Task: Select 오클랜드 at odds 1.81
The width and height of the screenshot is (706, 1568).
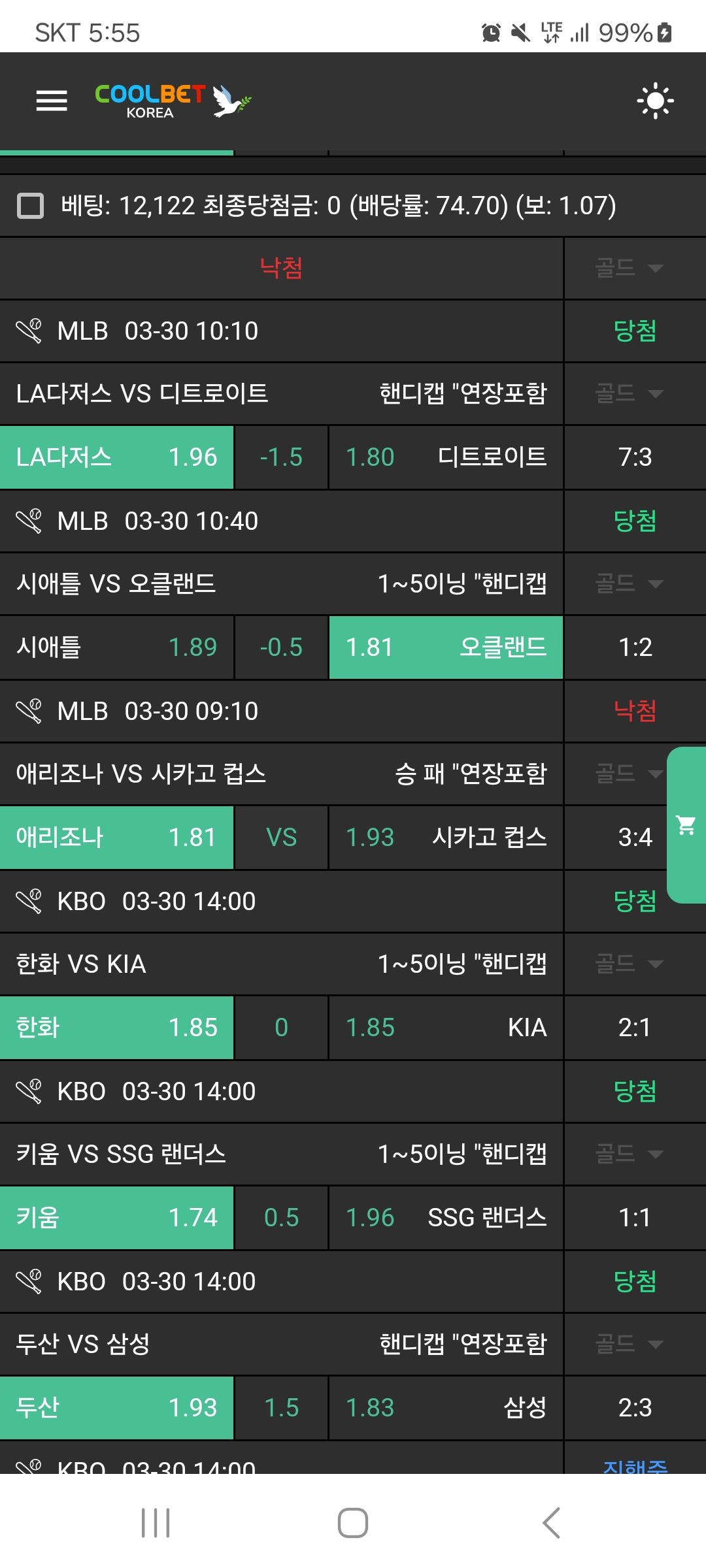Action: click(x=446, y=647)
